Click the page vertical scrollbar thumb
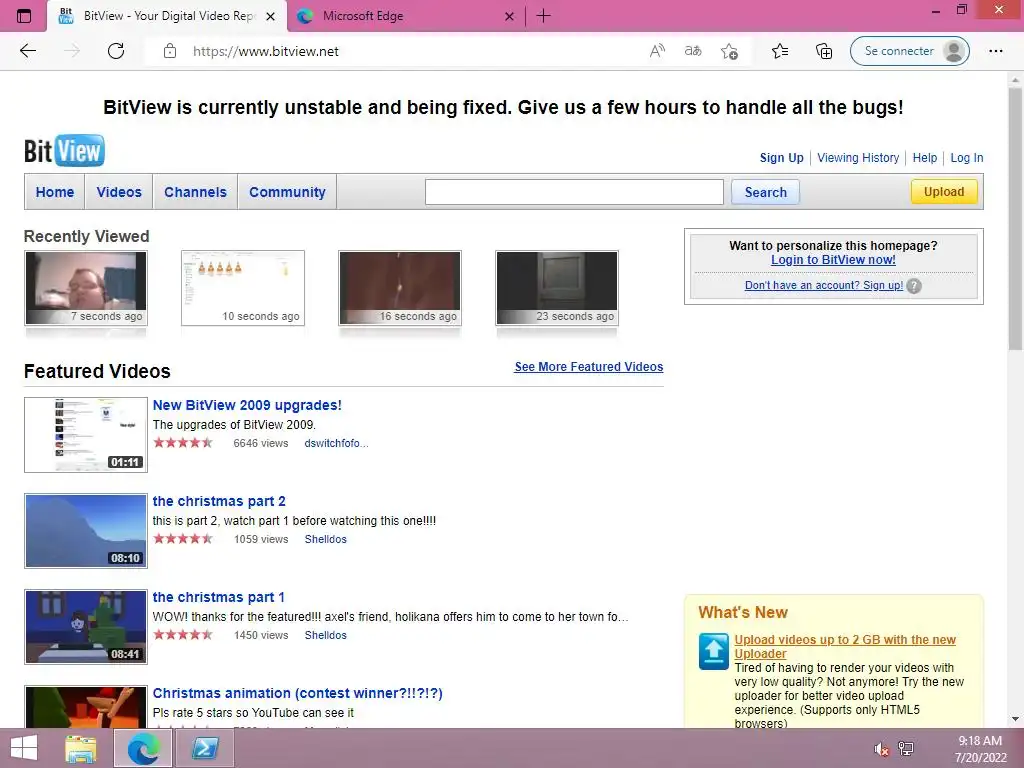Image resolution: width=1024 pixels, height=768 pixels. [1015, 219]
